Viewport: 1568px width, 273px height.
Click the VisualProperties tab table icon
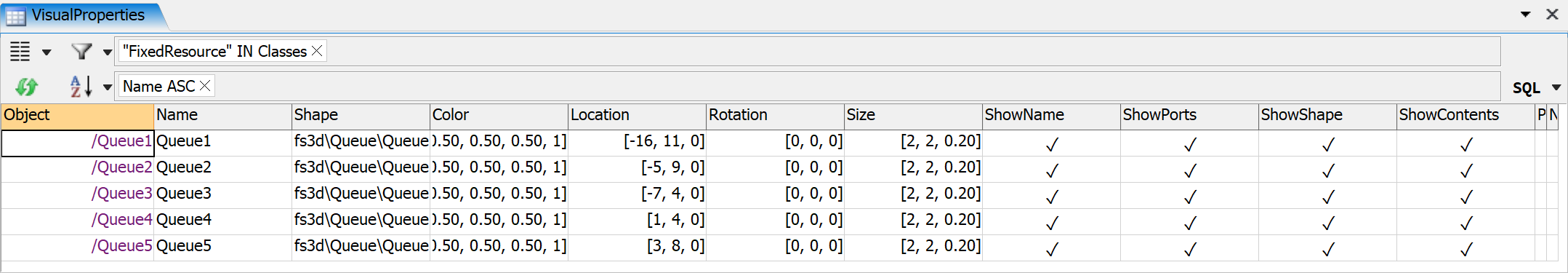16,16
